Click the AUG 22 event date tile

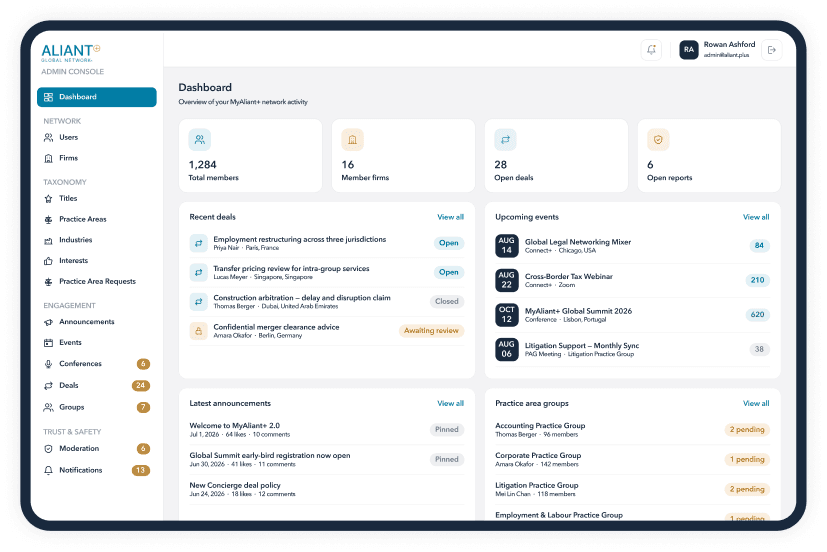point(507,280)
